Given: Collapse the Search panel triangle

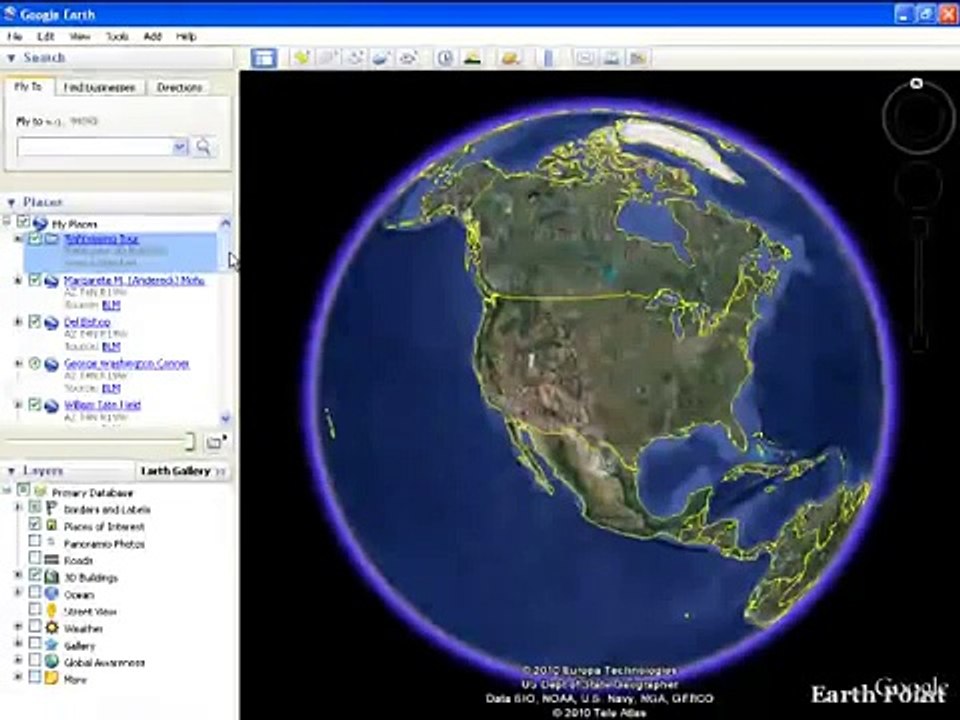Looking at the screenshot, I should click(11, 58).
